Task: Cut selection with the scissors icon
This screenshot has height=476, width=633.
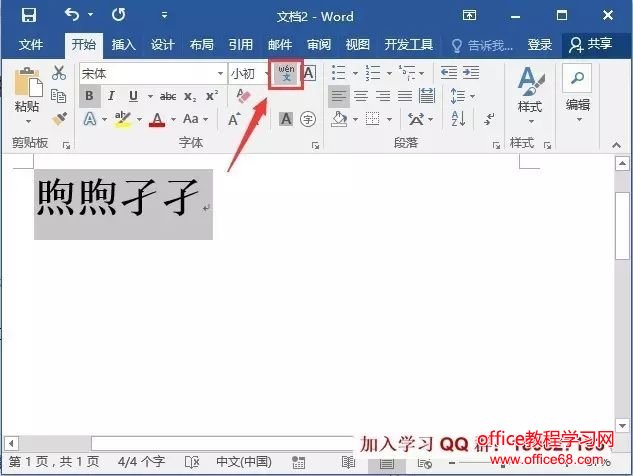Action: point(59,73)
